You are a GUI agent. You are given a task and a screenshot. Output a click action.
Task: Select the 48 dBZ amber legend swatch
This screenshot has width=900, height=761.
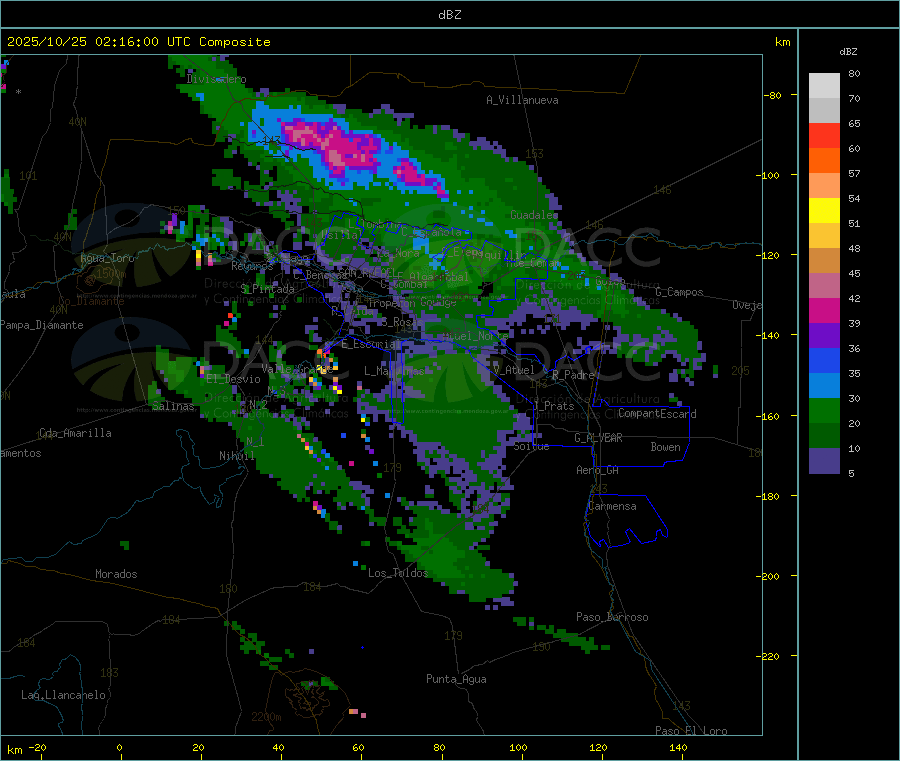tap(824, 261)
